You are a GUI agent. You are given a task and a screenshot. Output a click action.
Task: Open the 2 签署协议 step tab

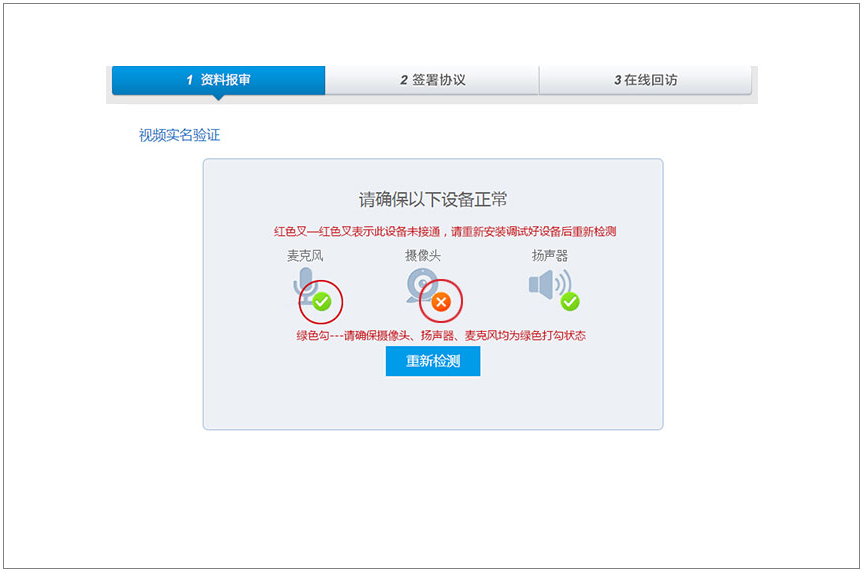click(x=432, y=80)
